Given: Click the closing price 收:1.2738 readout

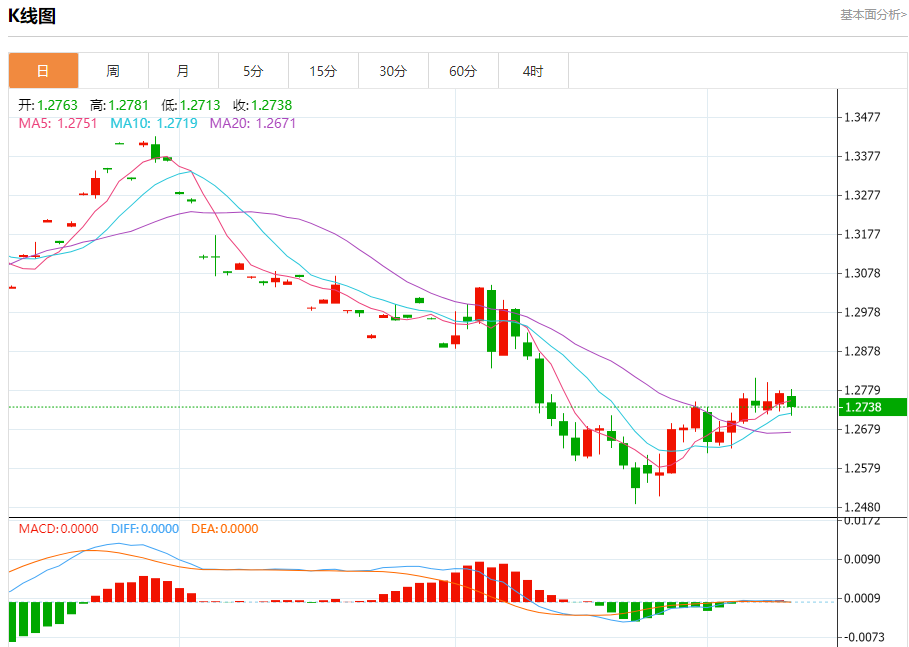Looking at the screenshot, I should coord(263,105).
